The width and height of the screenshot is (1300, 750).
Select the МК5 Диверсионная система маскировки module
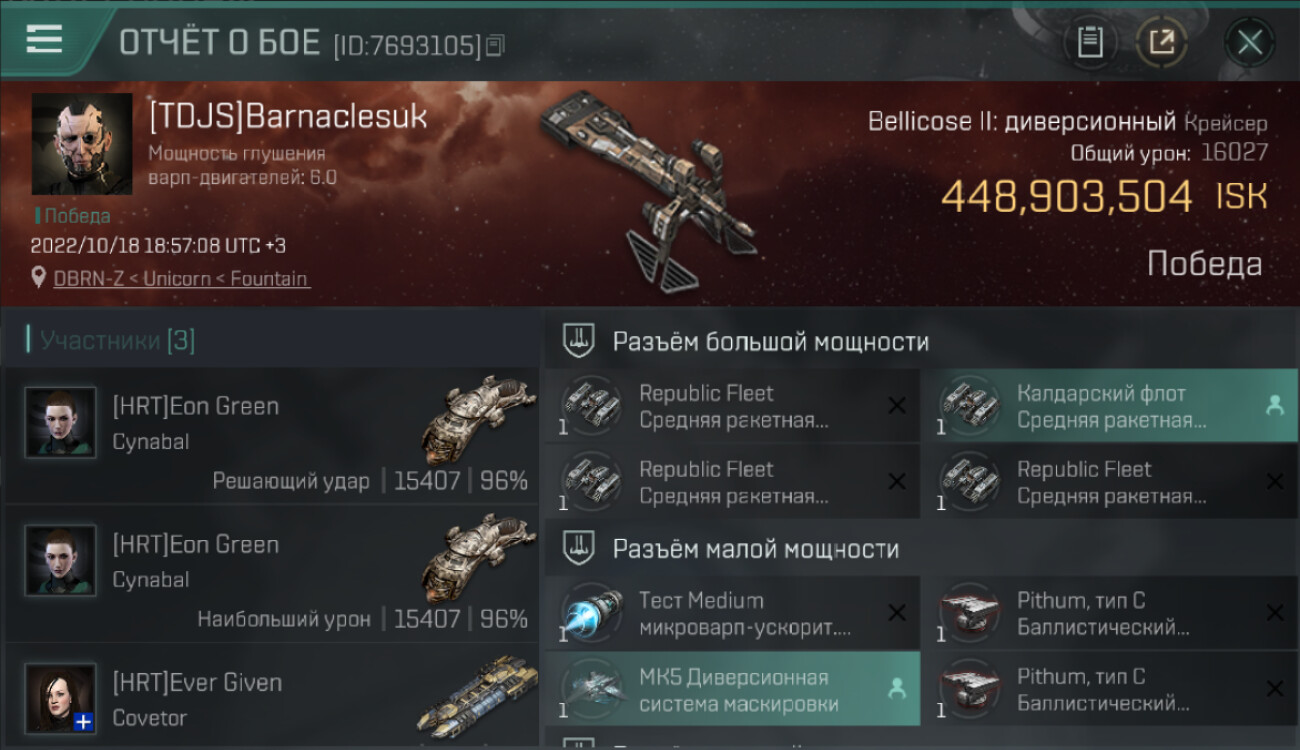(x=732, y=689)
